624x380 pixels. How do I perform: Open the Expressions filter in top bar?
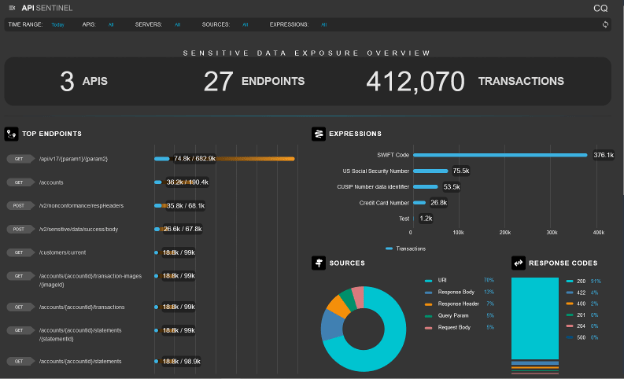pyautogui.click(x=324, y=25)
